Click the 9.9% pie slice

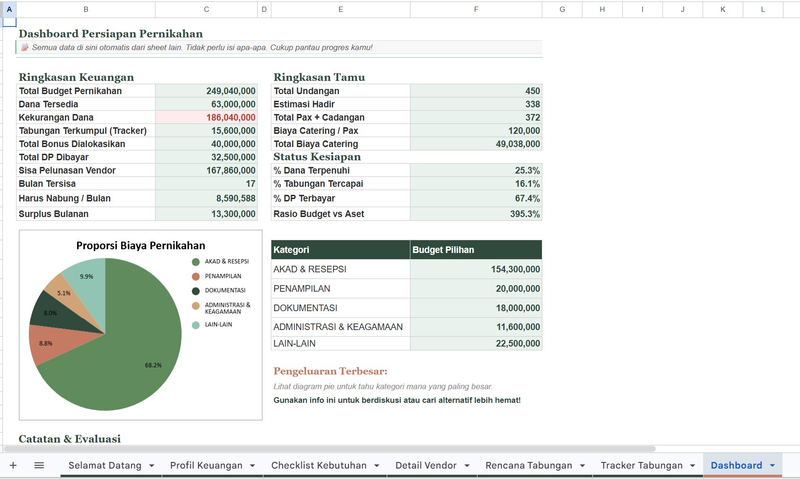88,286
